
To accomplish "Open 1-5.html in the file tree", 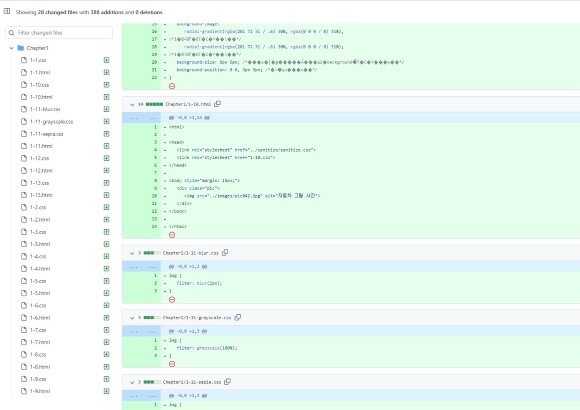I will tap(40, 293).
